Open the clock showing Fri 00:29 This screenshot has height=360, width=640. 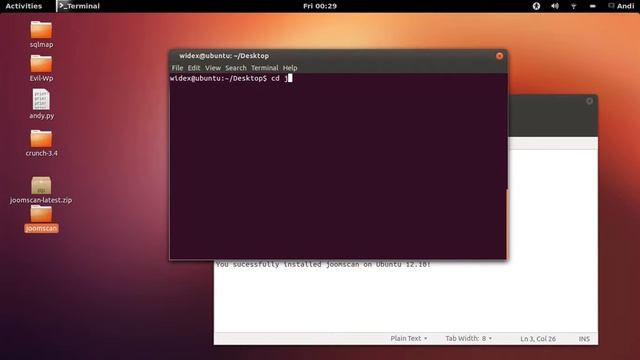[320, 6]
